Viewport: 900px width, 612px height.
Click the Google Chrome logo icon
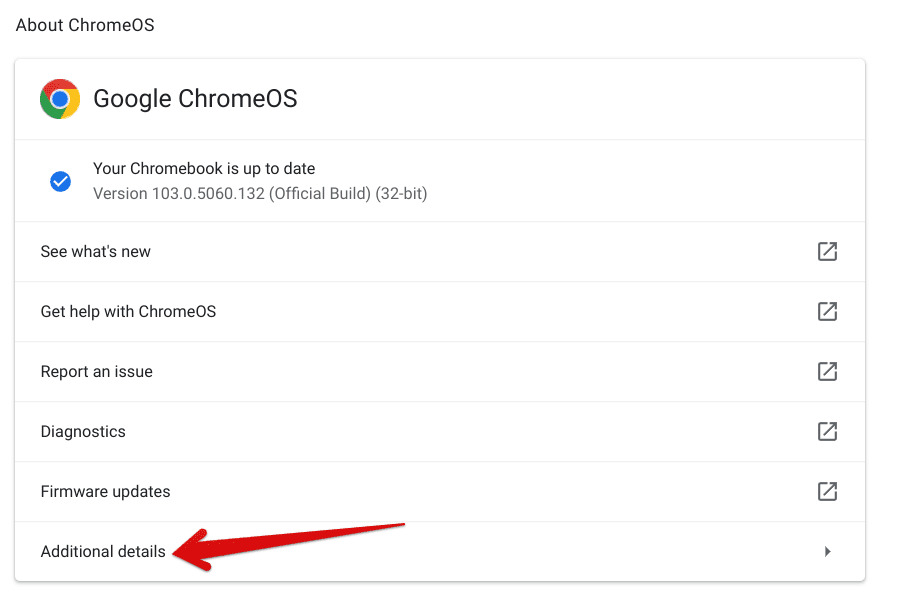60,99
